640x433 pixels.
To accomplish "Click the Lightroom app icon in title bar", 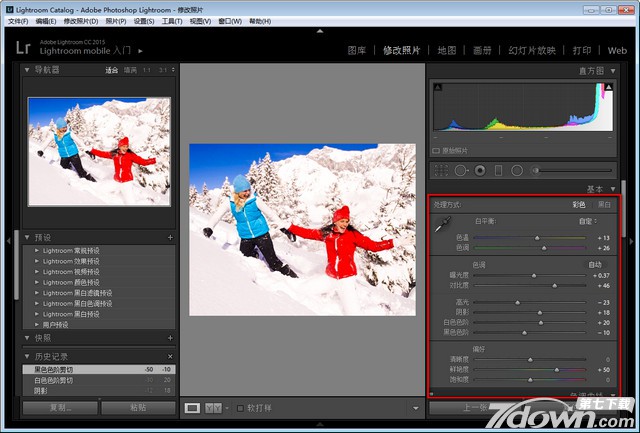I will point(10,9).
